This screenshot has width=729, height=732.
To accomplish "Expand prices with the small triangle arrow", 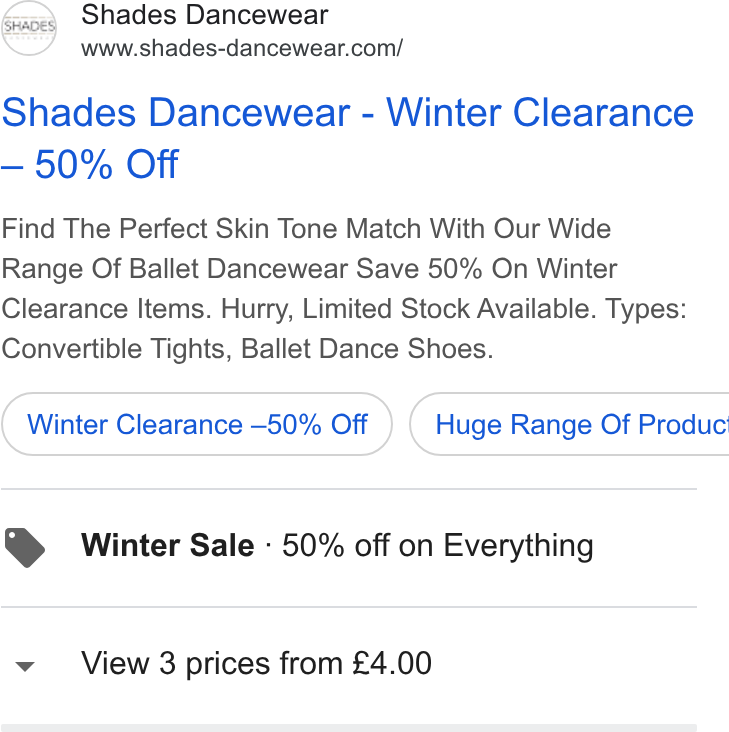I will [25, 666].
